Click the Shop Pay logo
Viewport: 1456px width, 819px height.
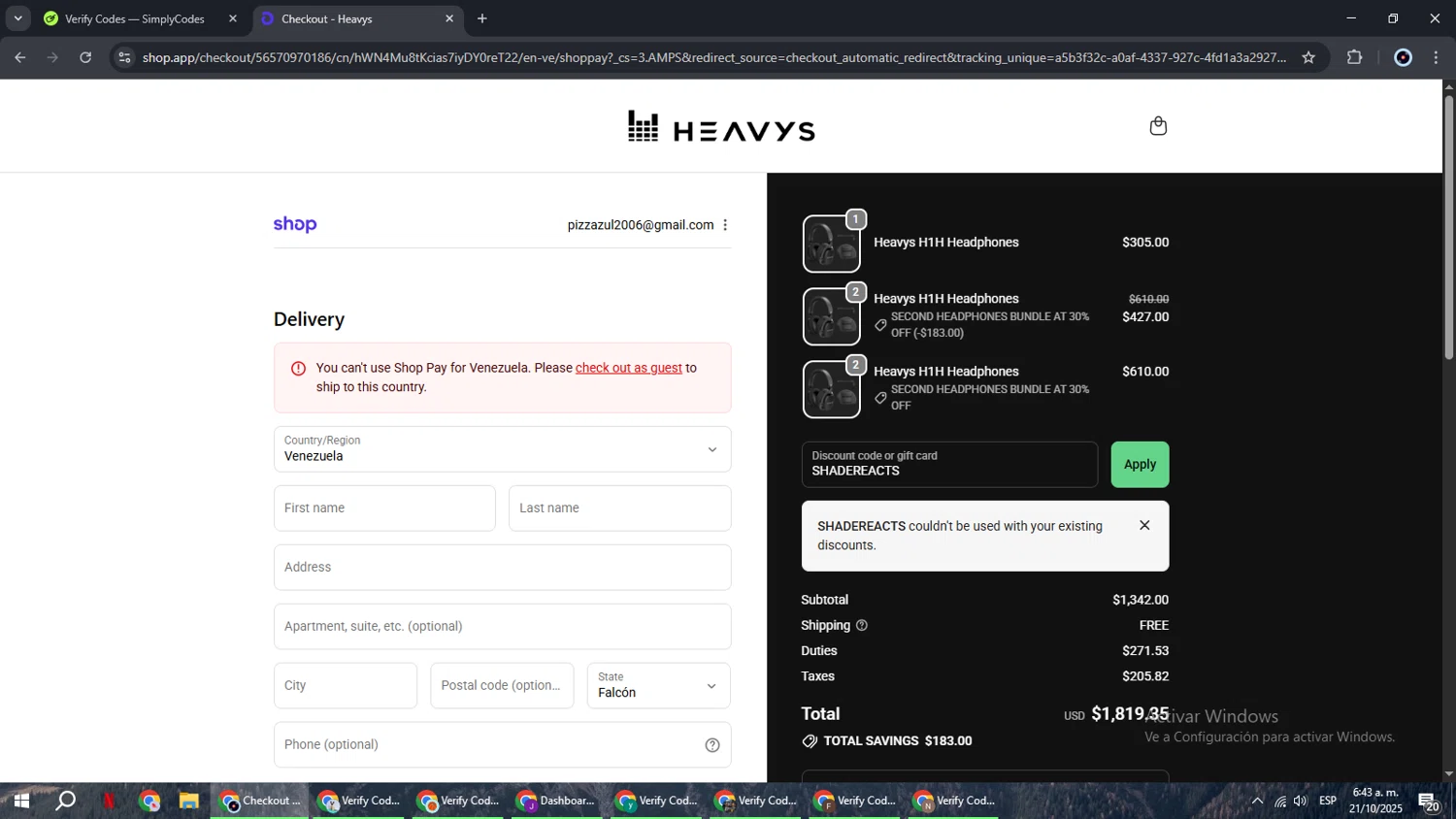[x=295, y=224]
